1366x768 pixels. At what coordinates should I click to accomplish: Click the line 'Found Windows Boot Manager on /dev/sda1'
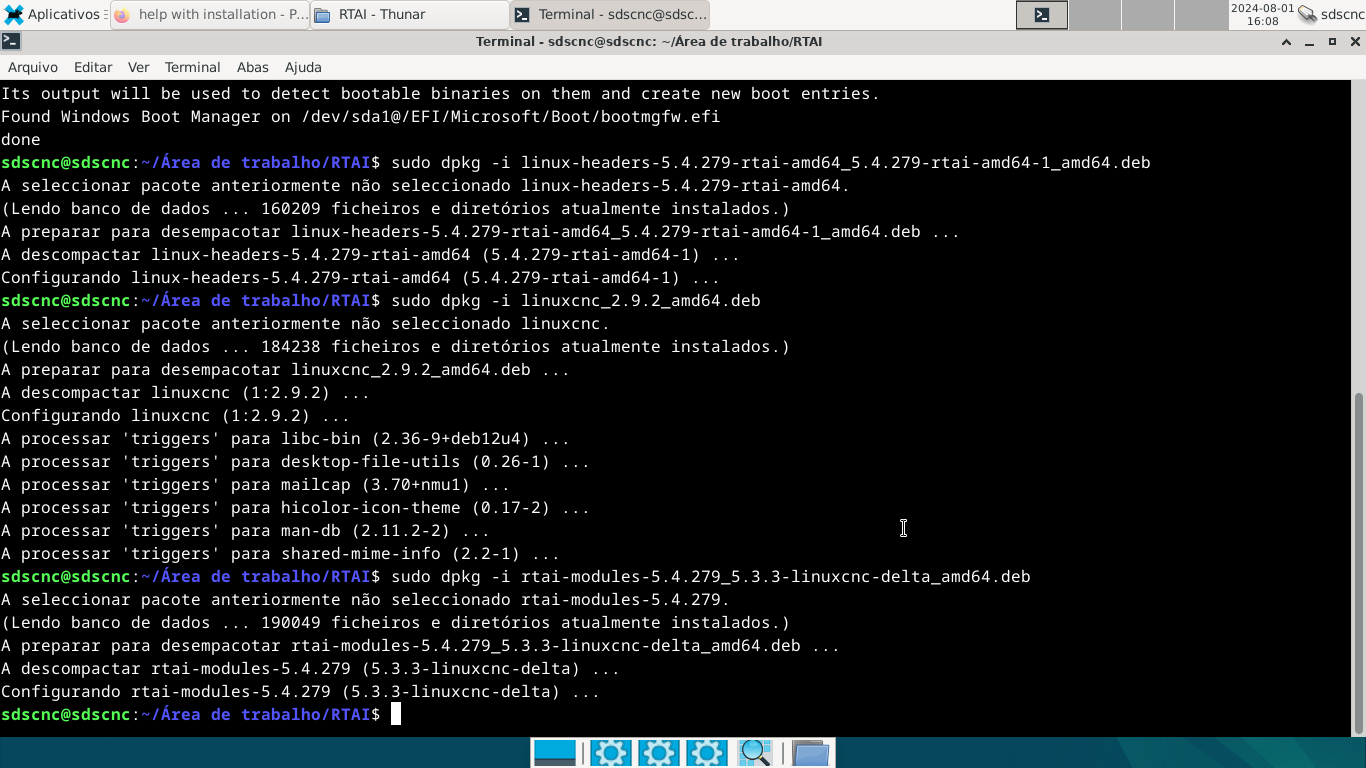click(x=361, y=117)
